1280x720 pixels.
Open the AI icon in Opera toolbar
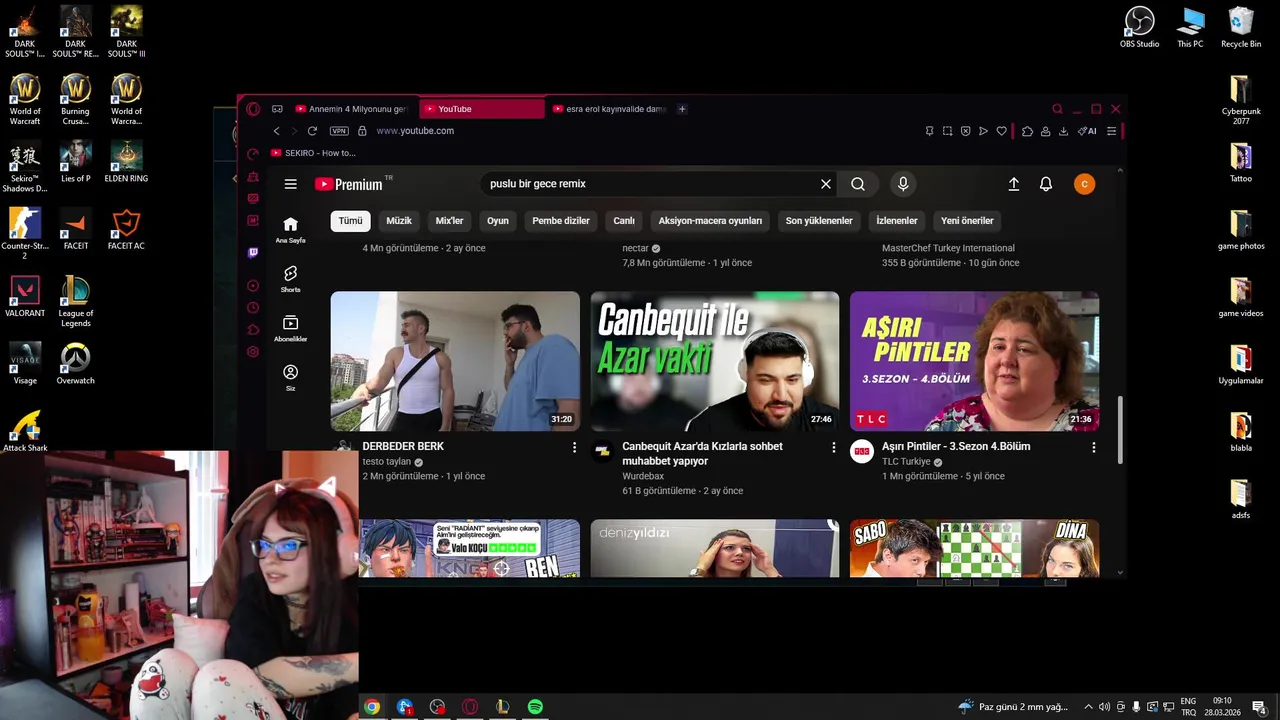(x=1087, y=131)
